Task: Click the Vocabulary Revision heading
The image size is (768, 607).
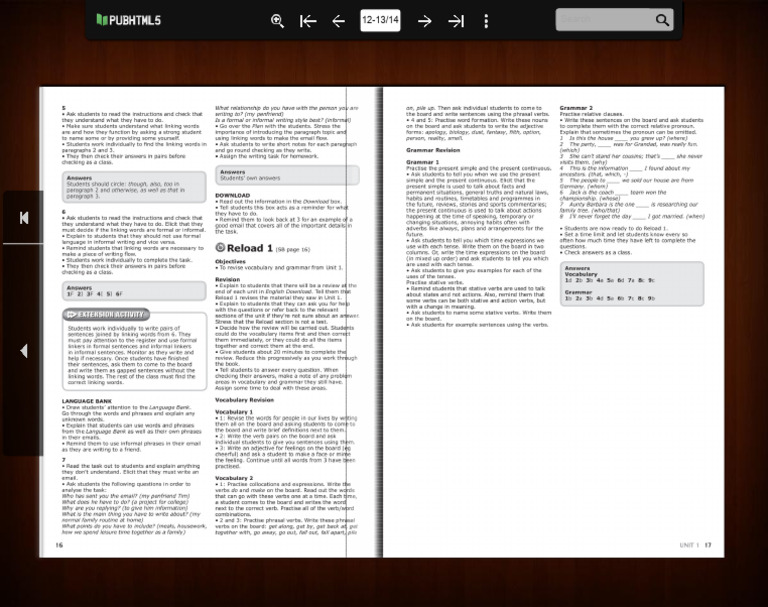Action: pos(244,399)
